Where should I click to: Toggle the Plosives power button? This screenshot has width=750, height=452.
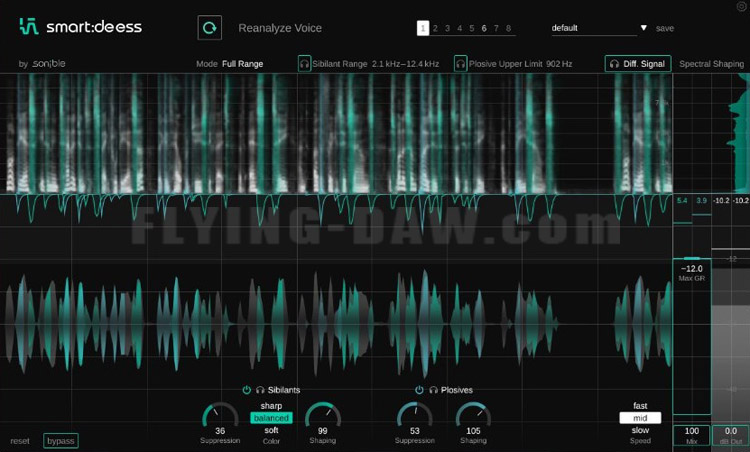pos(419,390)
